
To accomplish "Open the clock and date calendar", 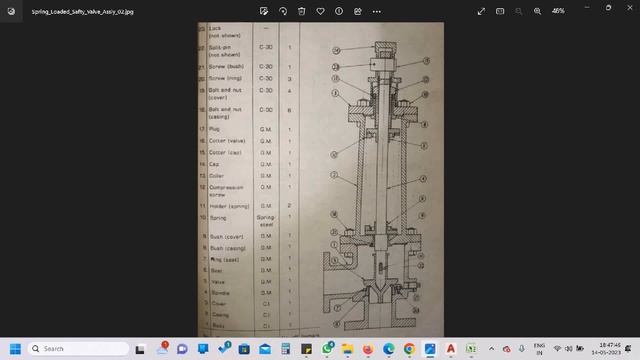I will pyautogui.click(x=606, y=349).
